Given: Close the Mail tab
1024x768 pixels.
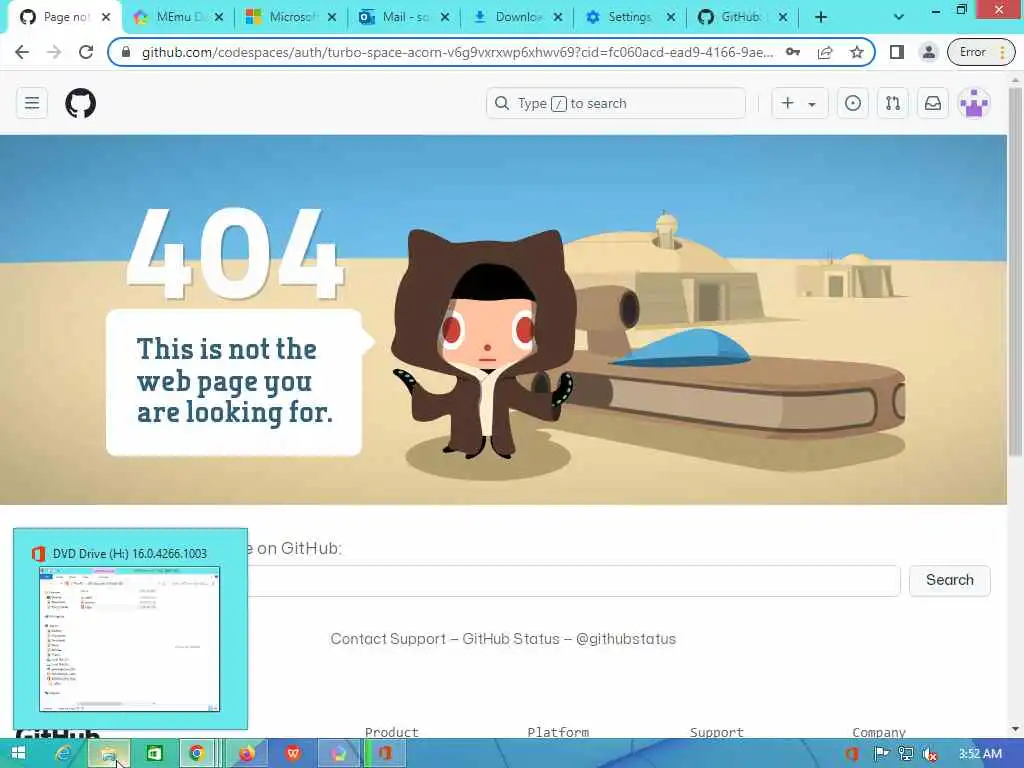Looking at the screenshot, I should point(445,17).
